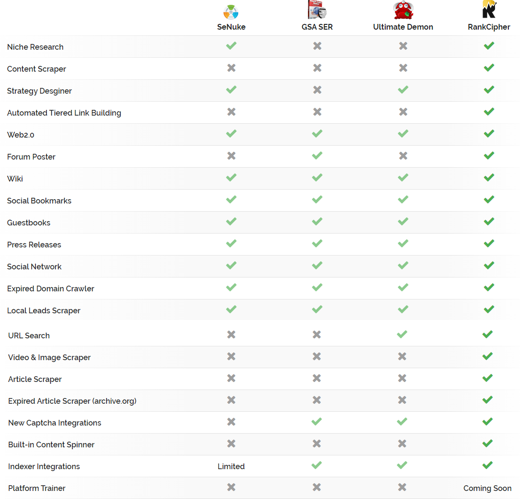Click SeNuke's cross mark for Forum Poster
Viewport: 520px width, 504px height.
click(231, 156)
